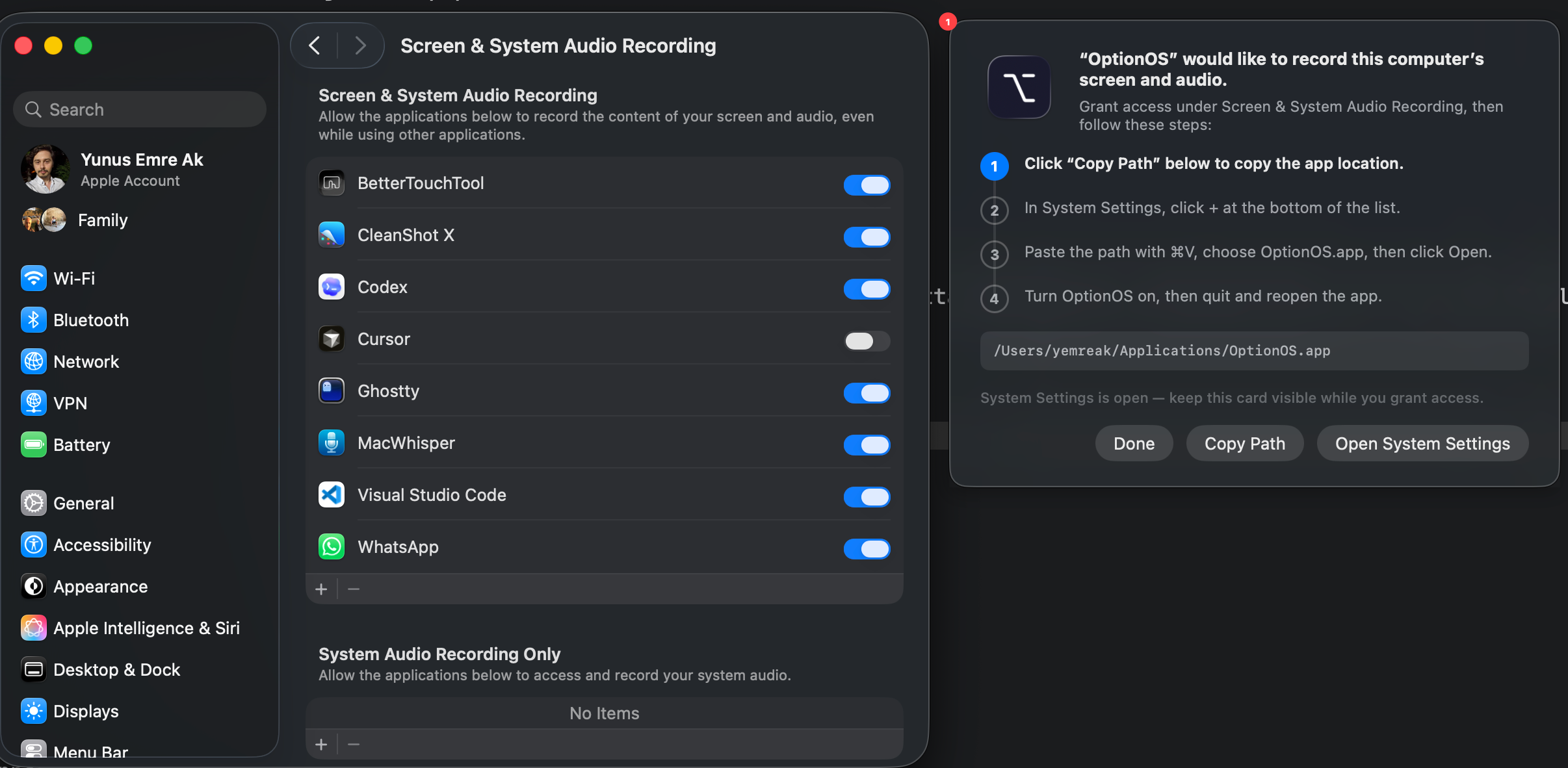Click the Appearance sidebar icon

[34, 587]
